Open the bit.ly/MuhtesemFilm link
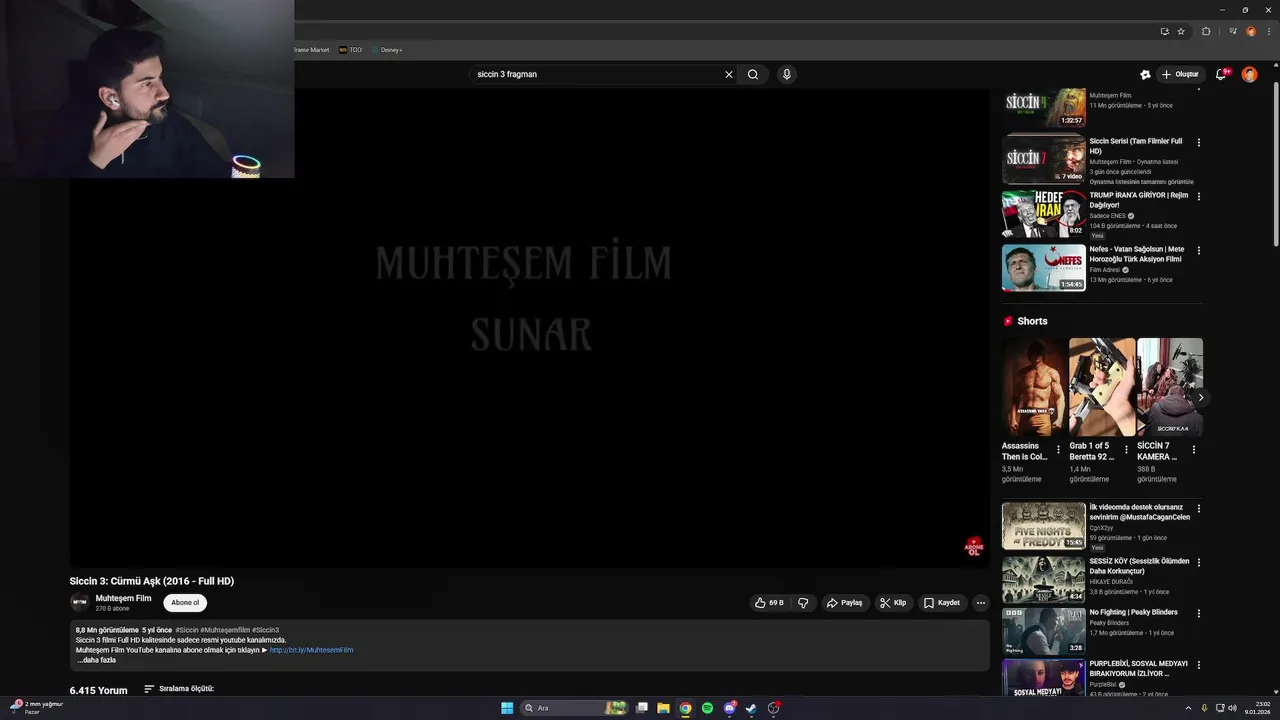This screenshot has height=720, width=1280. pyautogui.click(x=311, y=650)
